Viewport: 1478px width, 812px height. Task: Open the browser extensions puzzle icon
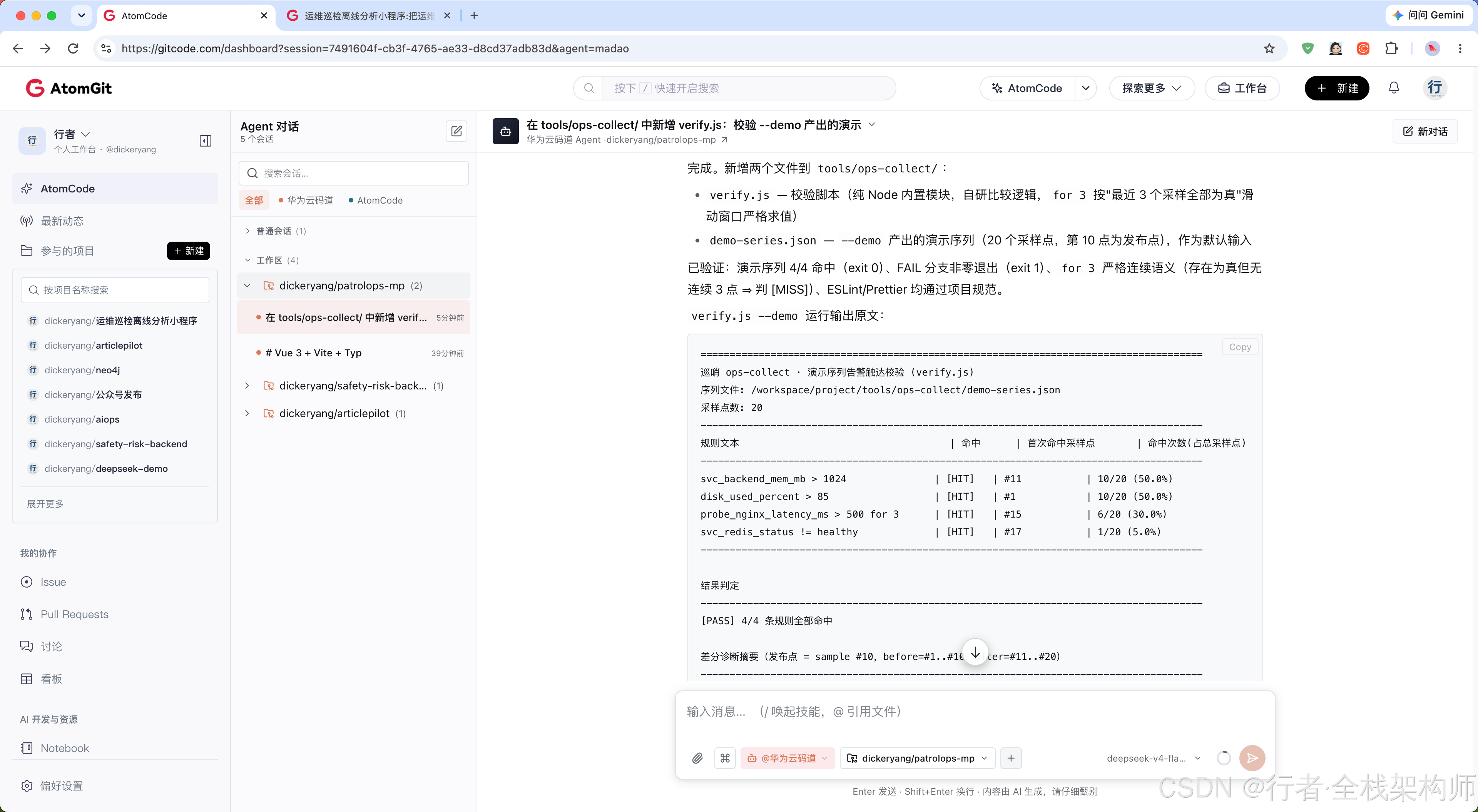pos(1391,49)
